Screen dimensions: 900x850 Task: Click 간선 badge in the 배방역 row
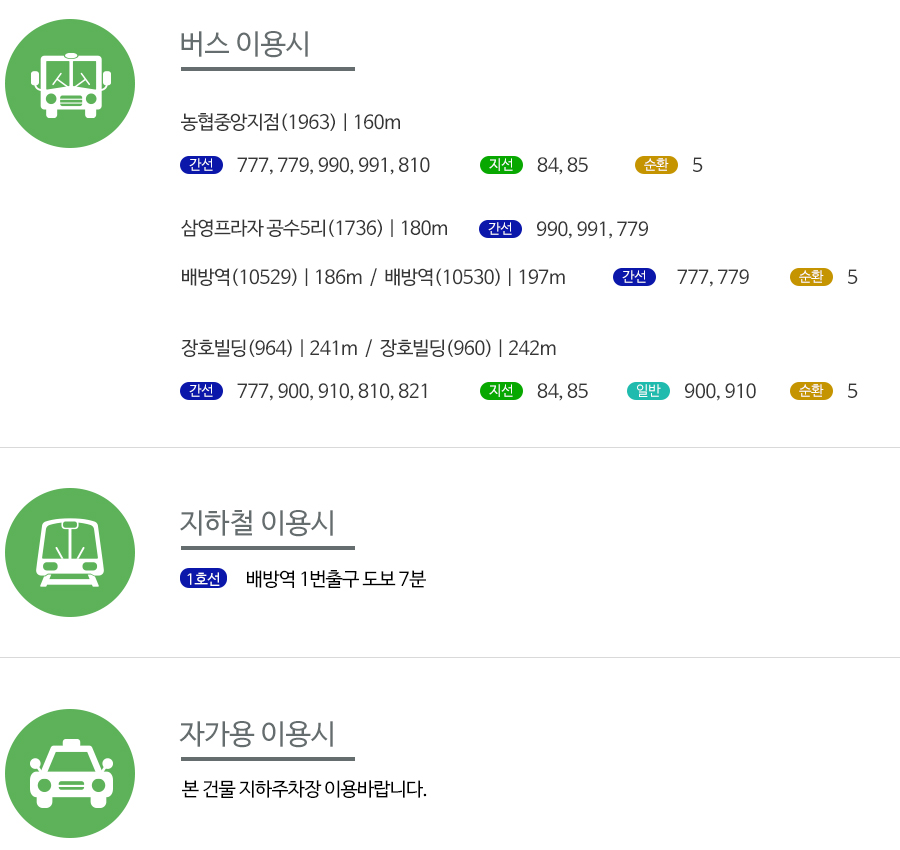pyautogui.click(x=634, y=277)
